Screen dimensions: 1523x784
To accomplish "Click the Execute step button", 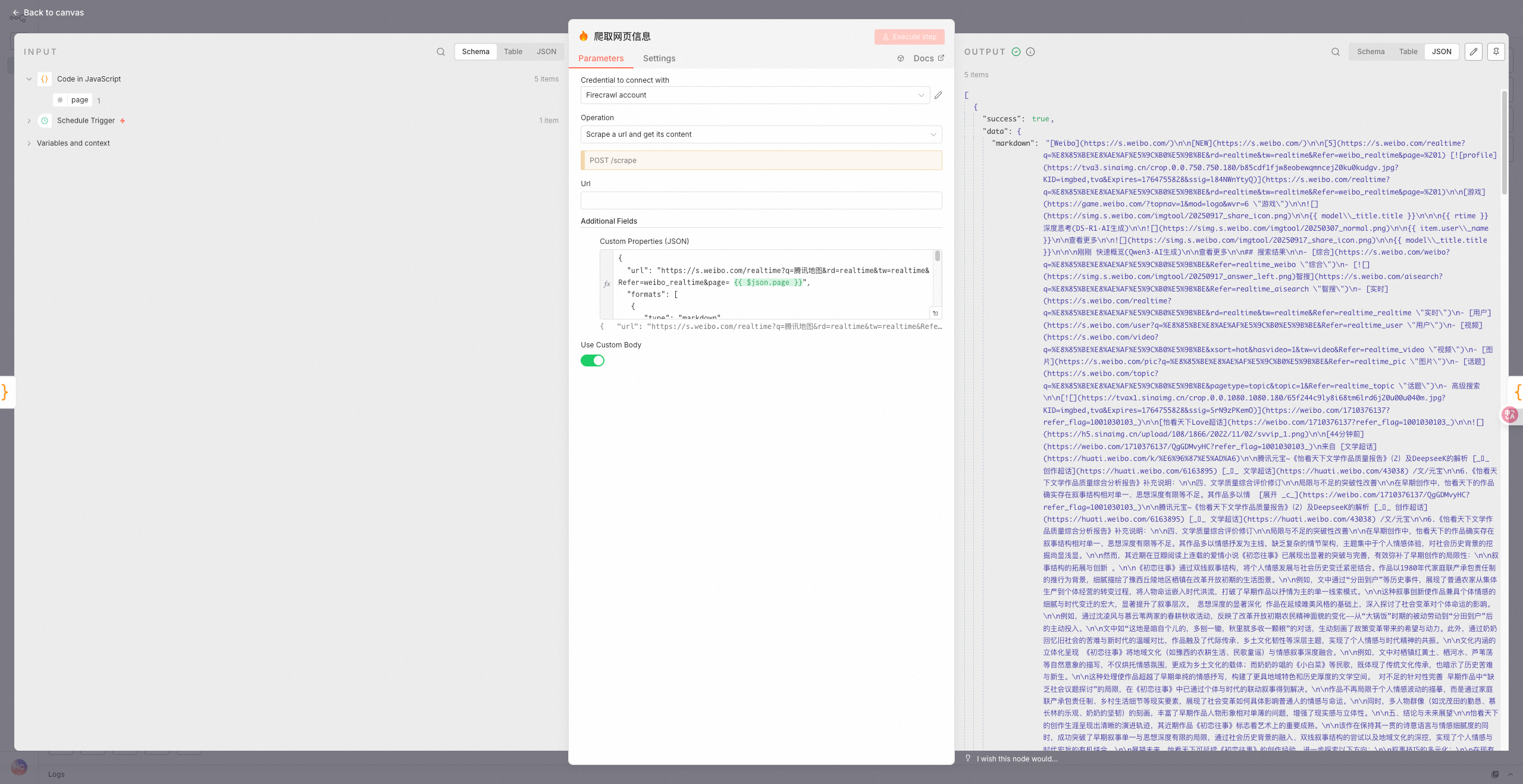I will pos(909,37).
